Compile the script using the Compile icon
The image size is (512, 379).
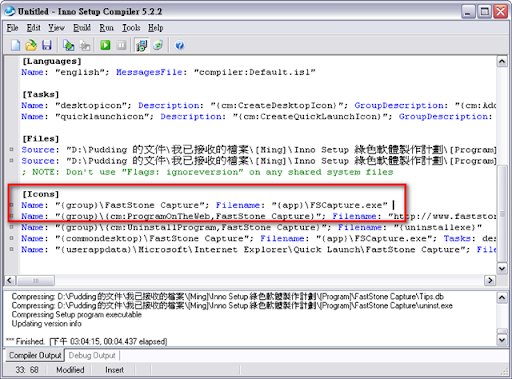coord(69,45)
